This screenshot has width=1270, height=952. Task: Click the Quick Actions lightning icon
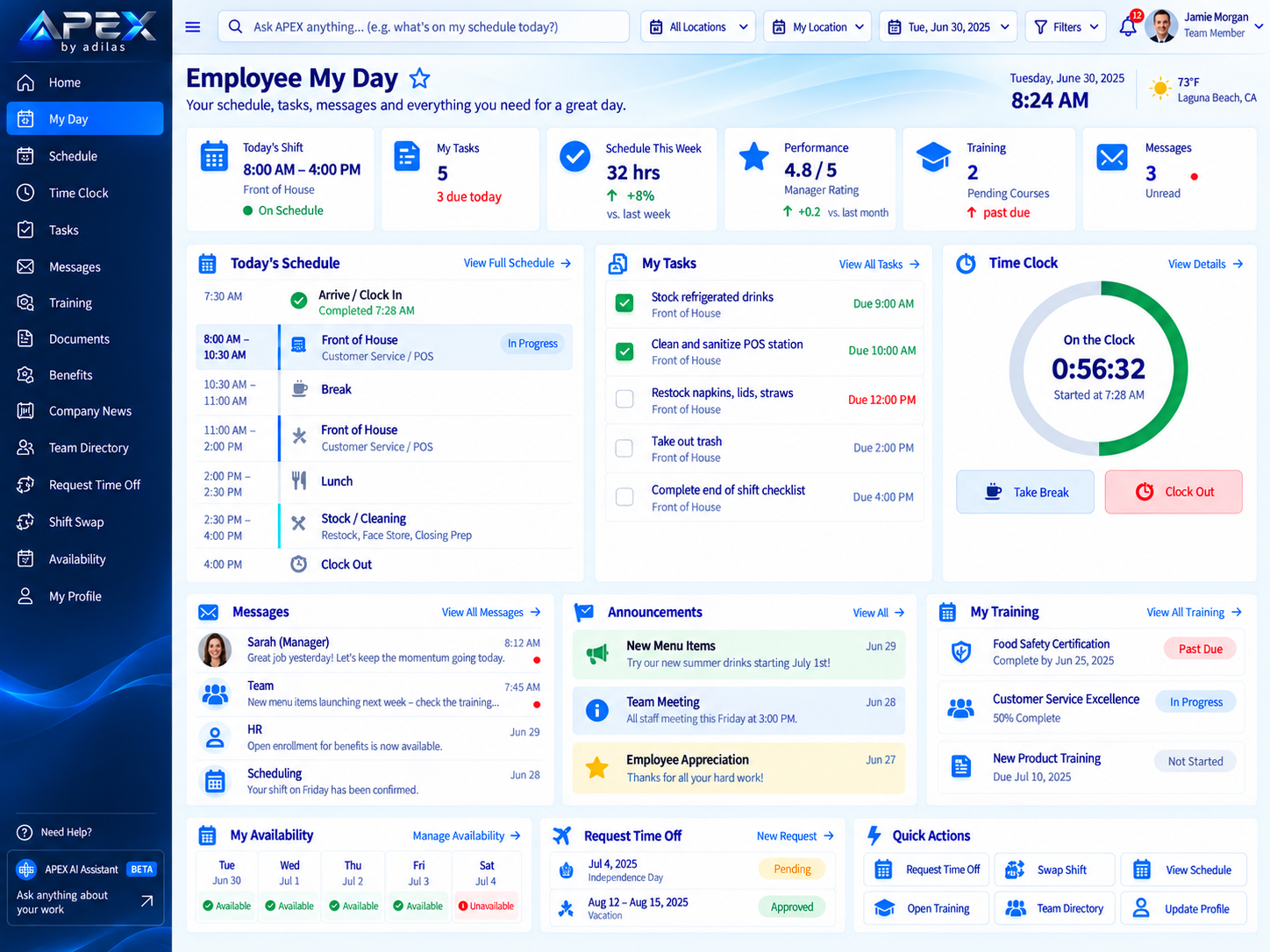[x=874, y=835]
